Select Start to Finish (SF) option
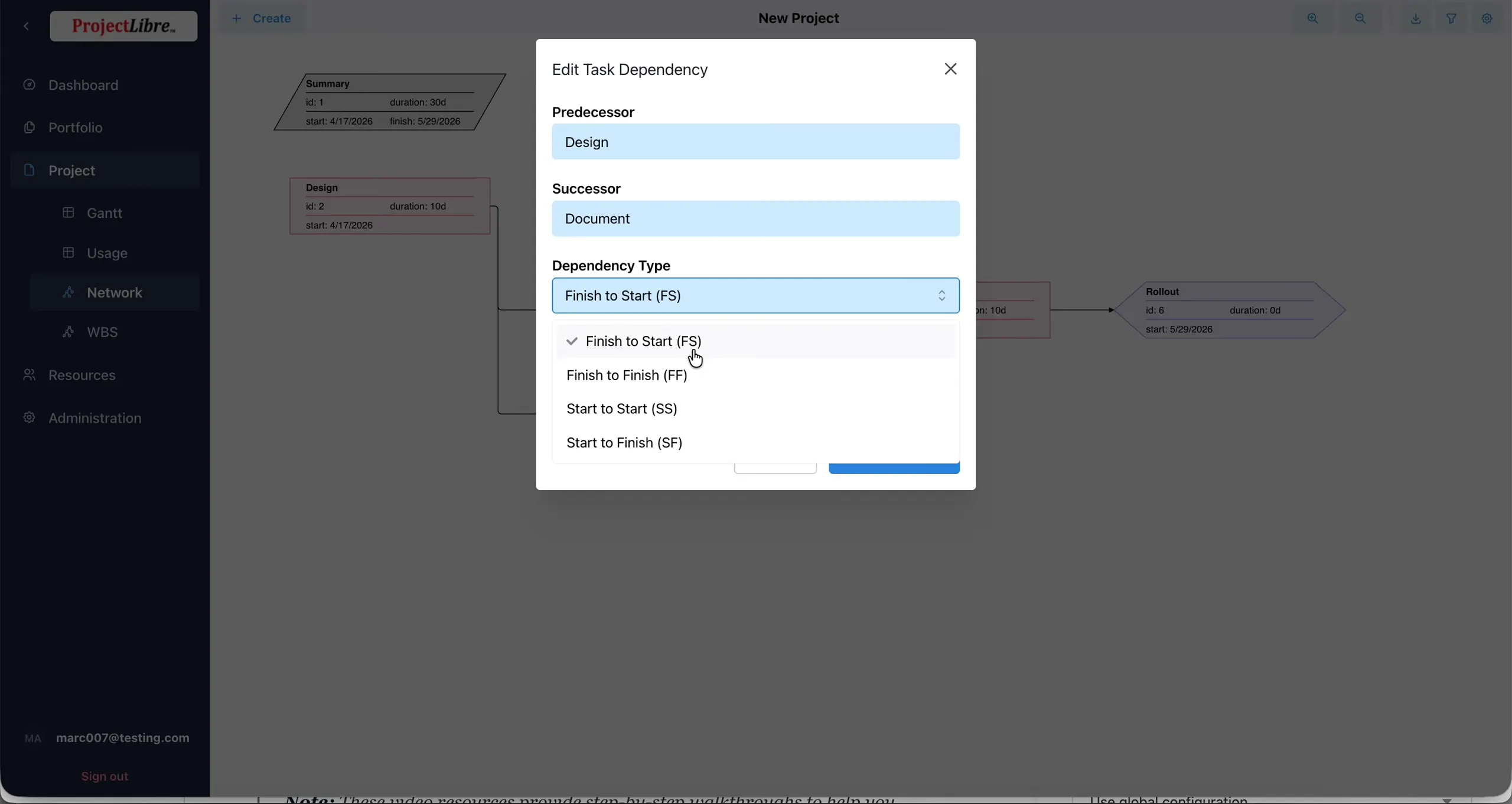The height and width of the screenshot is (804, 1512). (755, 443)
